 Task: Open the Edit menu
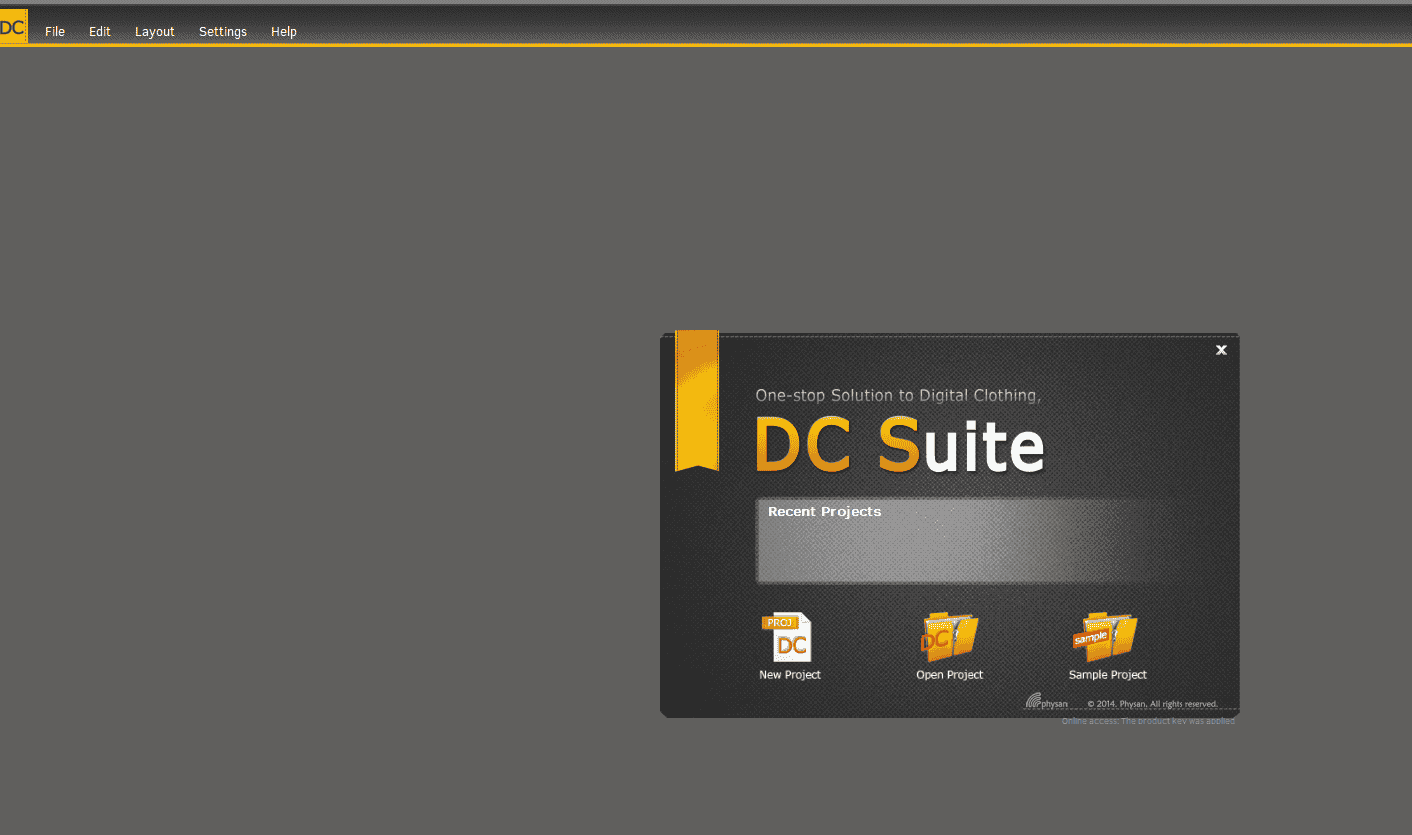tap(99, 31)
